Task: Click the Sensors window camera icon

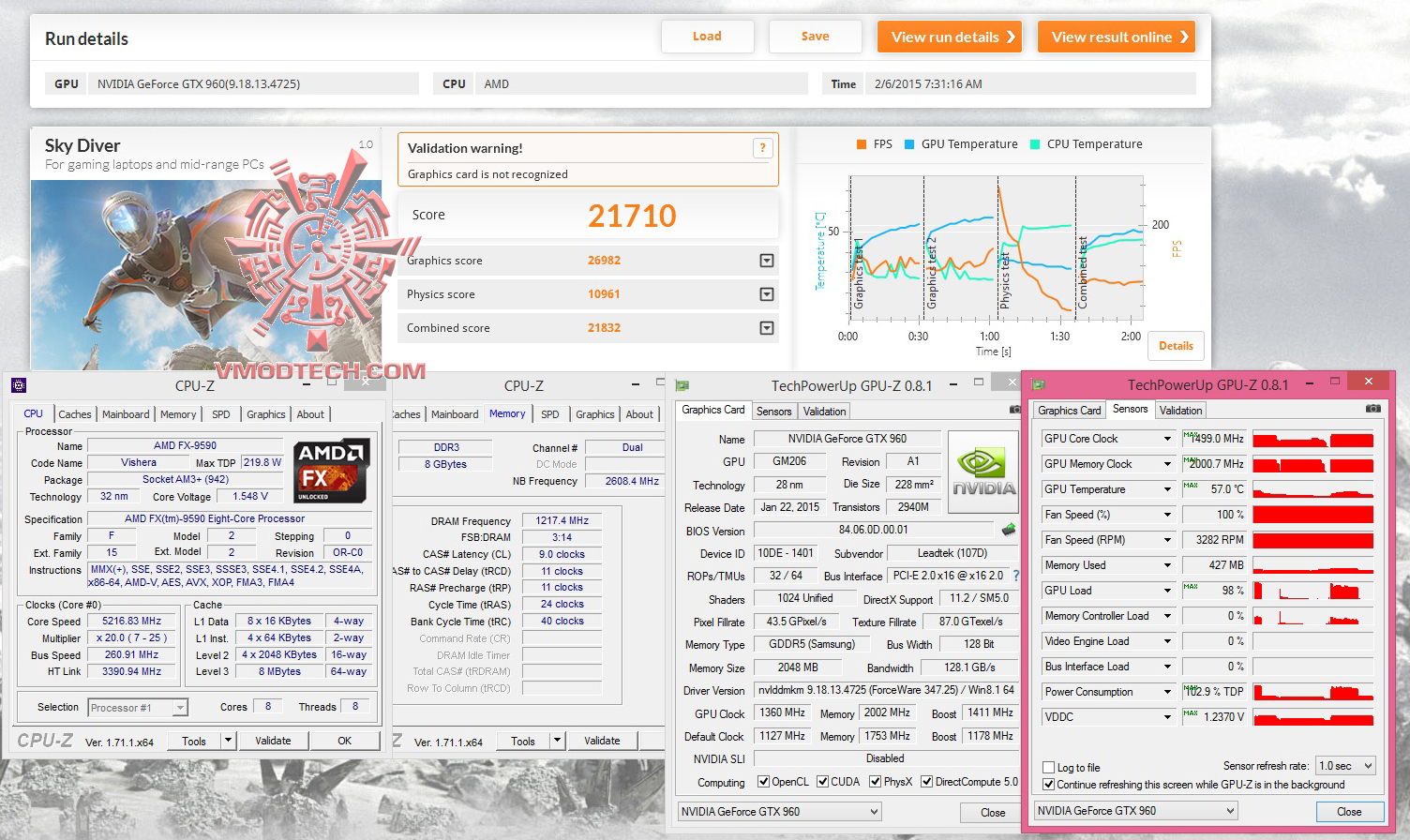Action: [1373, 409]
